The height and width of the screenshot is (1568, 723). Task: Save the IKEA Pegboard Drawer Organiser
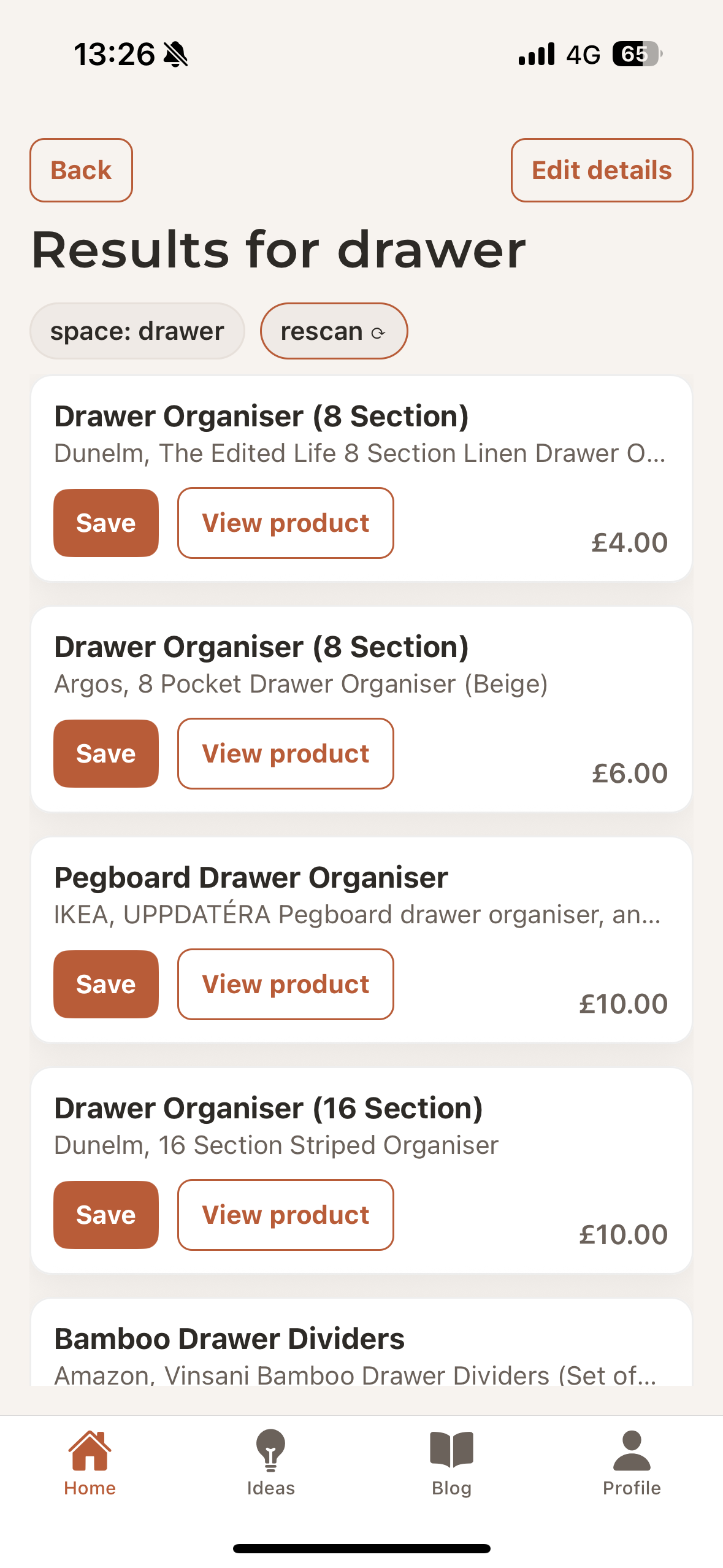(106, 984)
